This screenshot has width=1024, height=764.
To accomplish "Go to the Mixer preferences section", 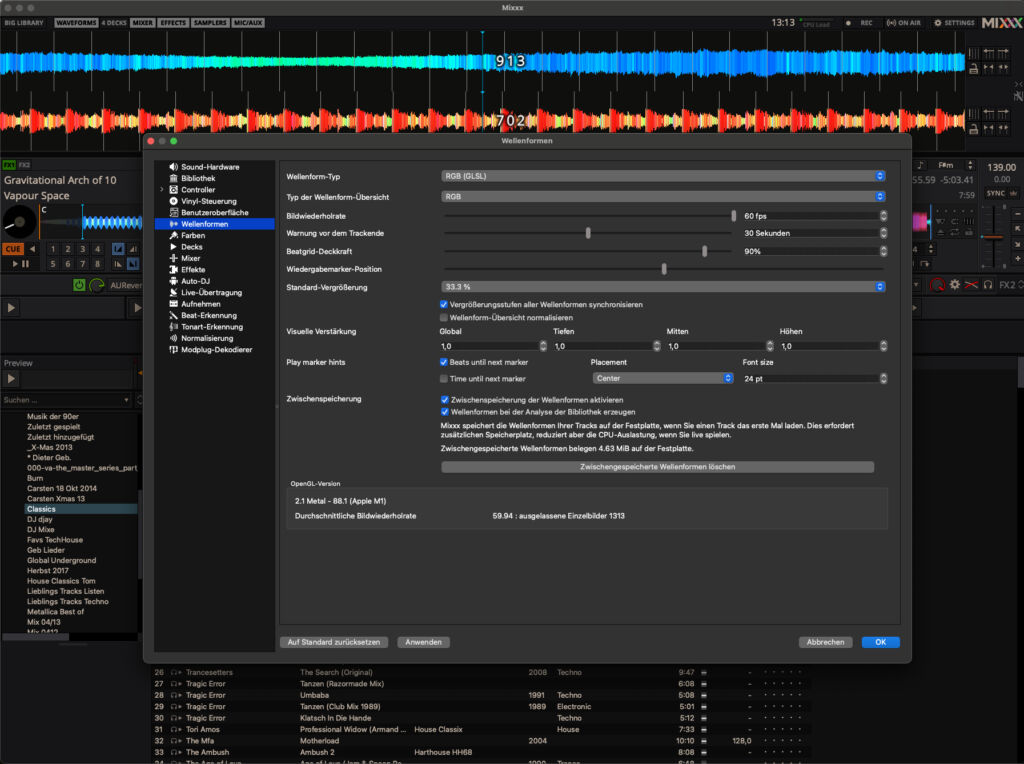I will coord(190,258).
